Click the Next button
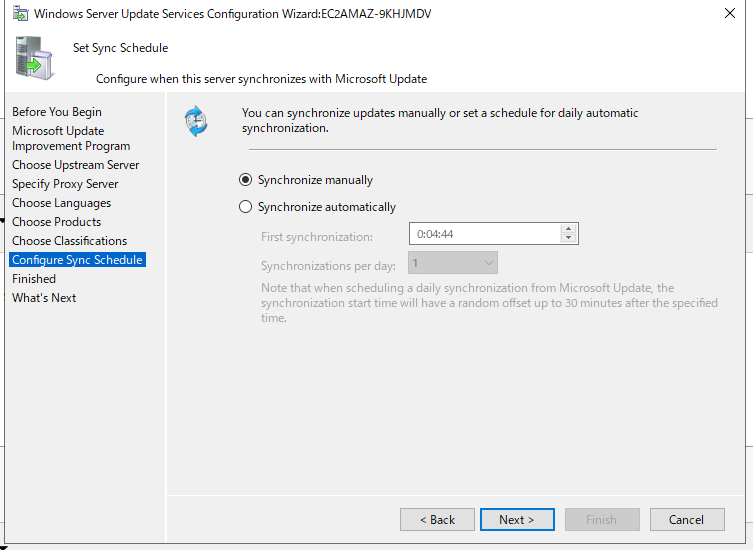The image size is (753, 550). [x=517, y=520]
